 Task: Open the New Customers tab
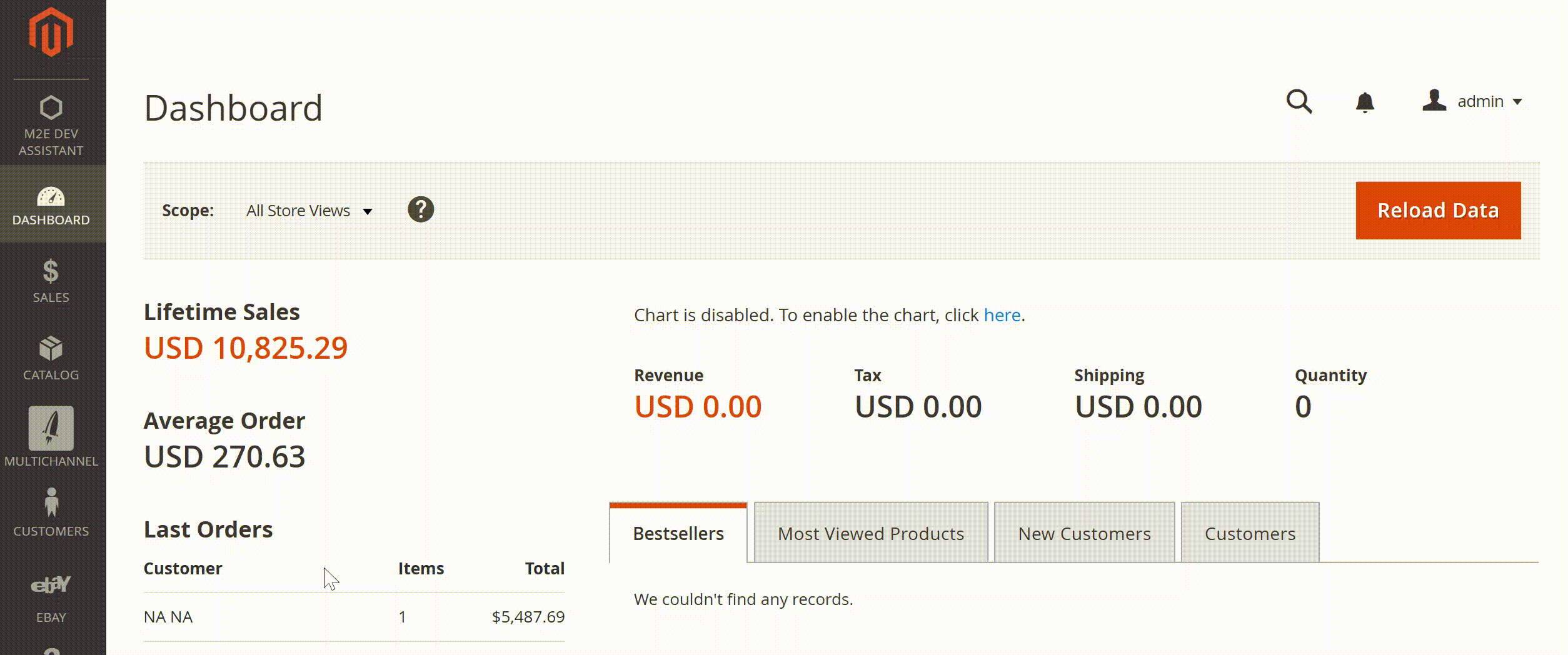pyautogui.click(x=1084, y=534)
